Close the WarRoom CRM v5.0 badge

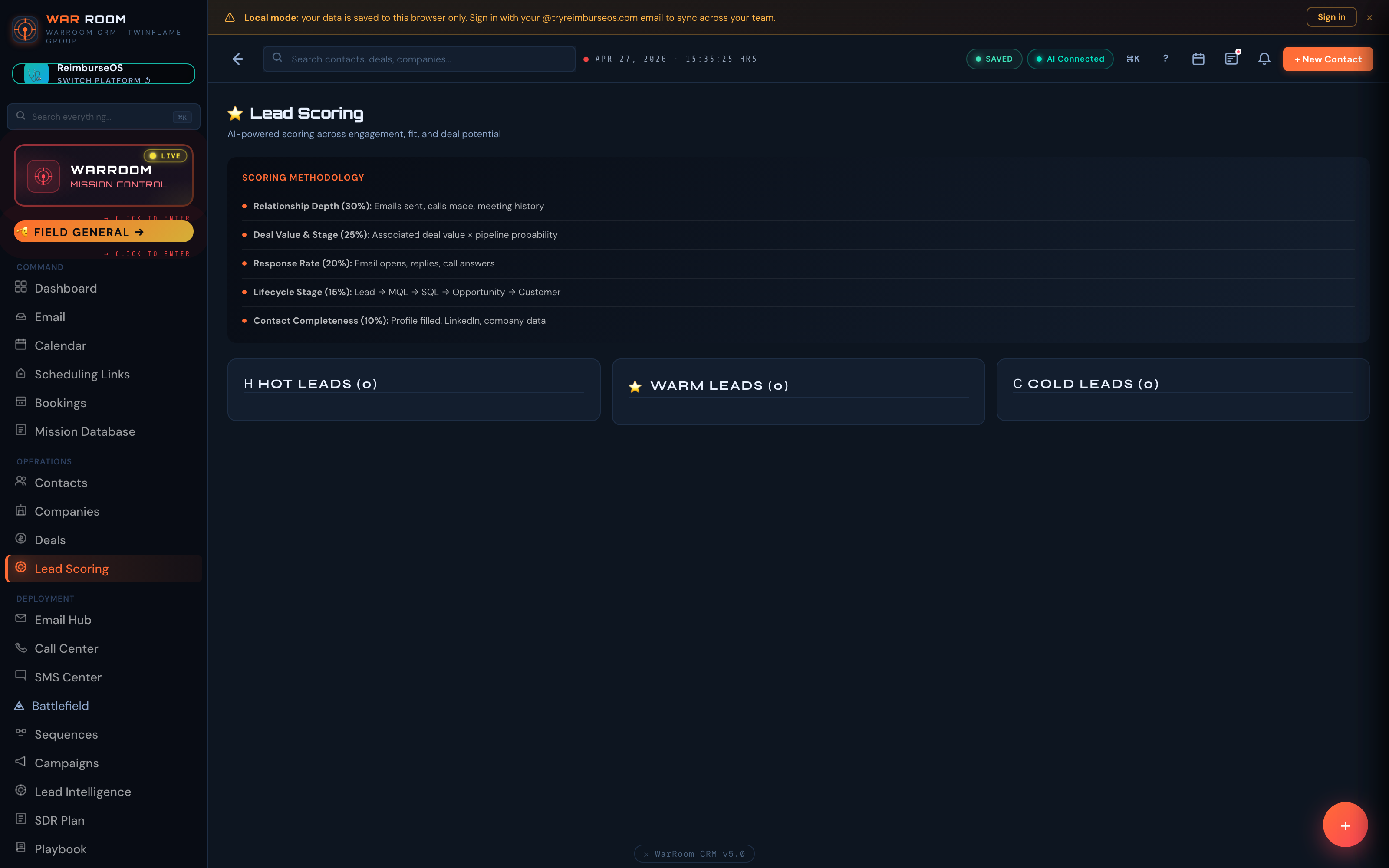click(646, 854)
